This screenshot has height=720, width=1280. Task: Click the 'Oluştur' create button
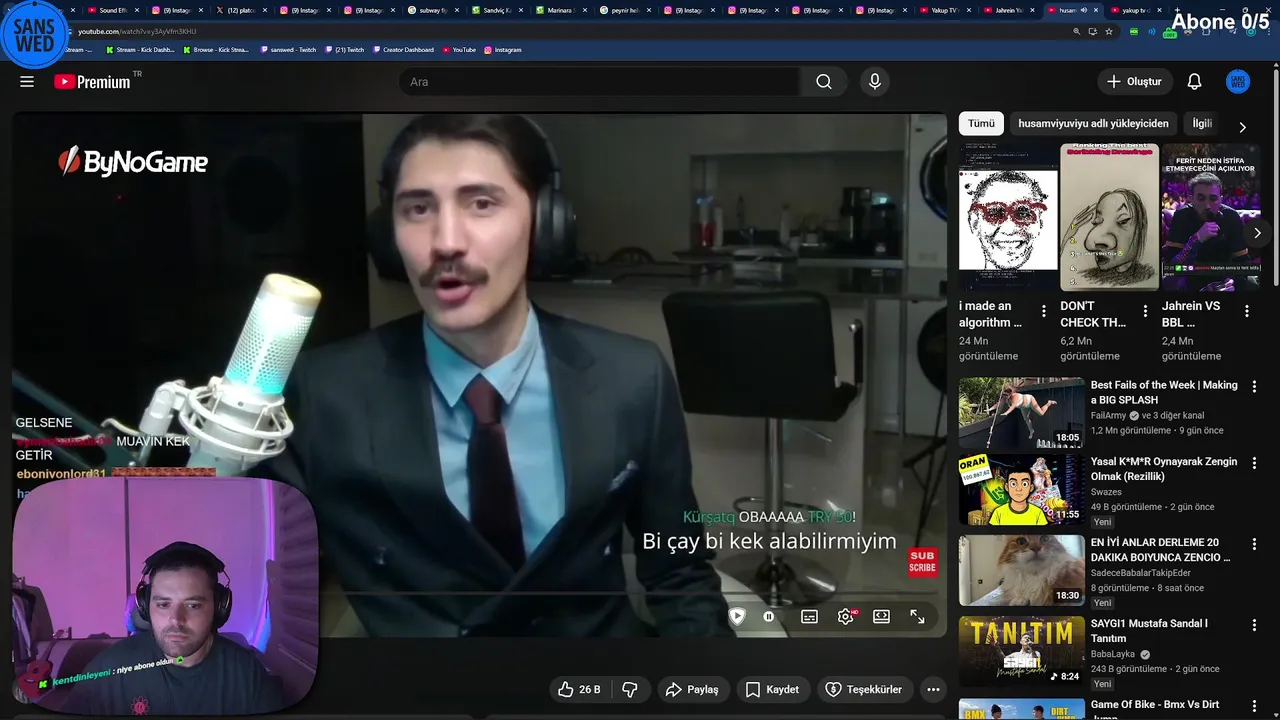[1134, 82]
